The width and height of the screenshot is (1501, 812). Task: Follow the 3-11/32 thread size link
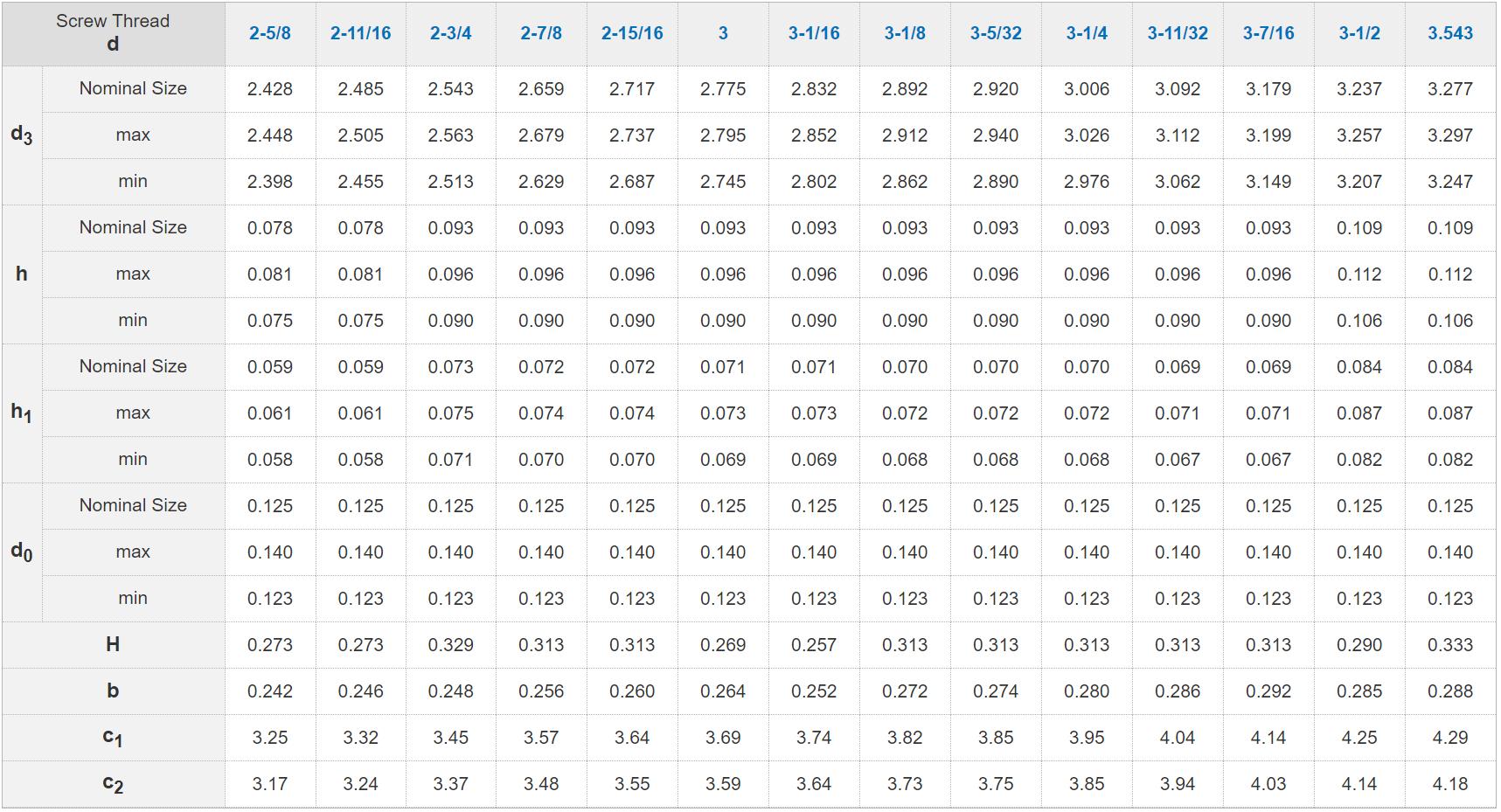click(x=1178, y=33)
